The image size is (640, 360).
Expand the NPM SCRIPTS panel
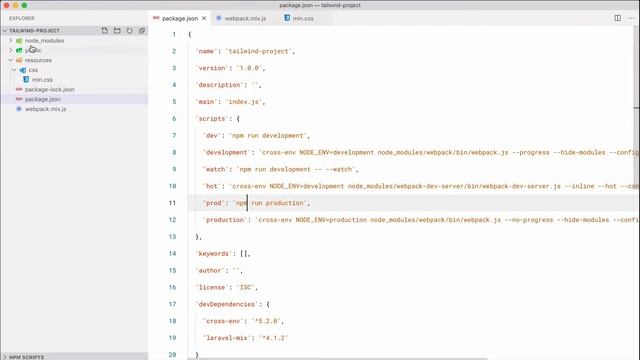tap(74, 357)
